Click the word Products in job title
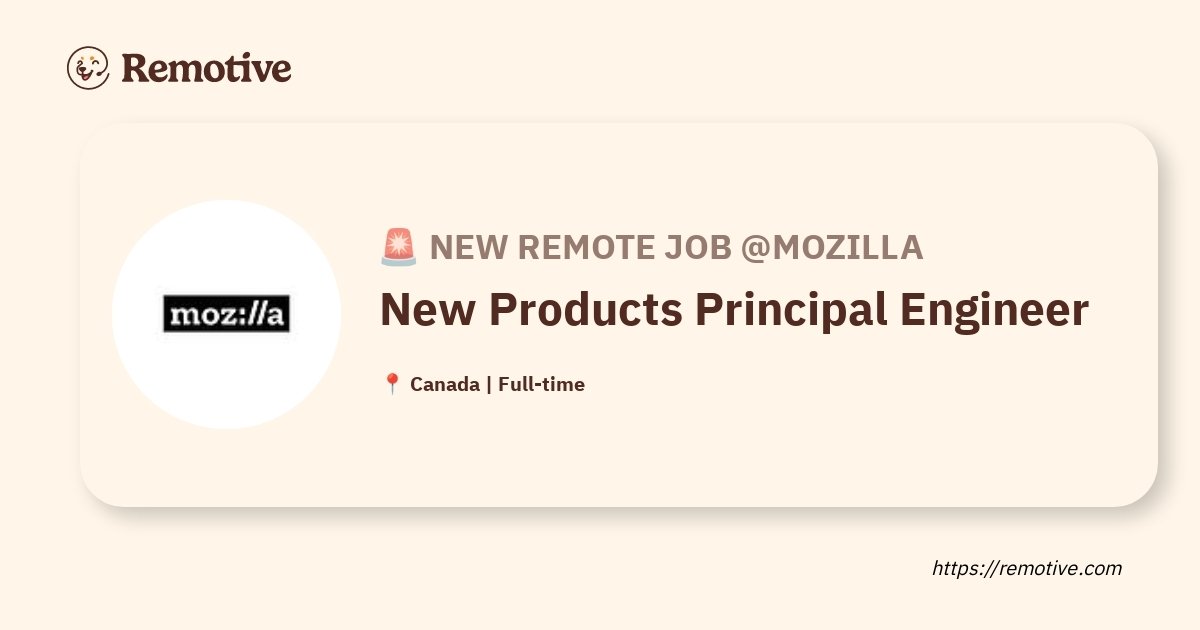The image size is (1200, 630). (x=583, y=311)
